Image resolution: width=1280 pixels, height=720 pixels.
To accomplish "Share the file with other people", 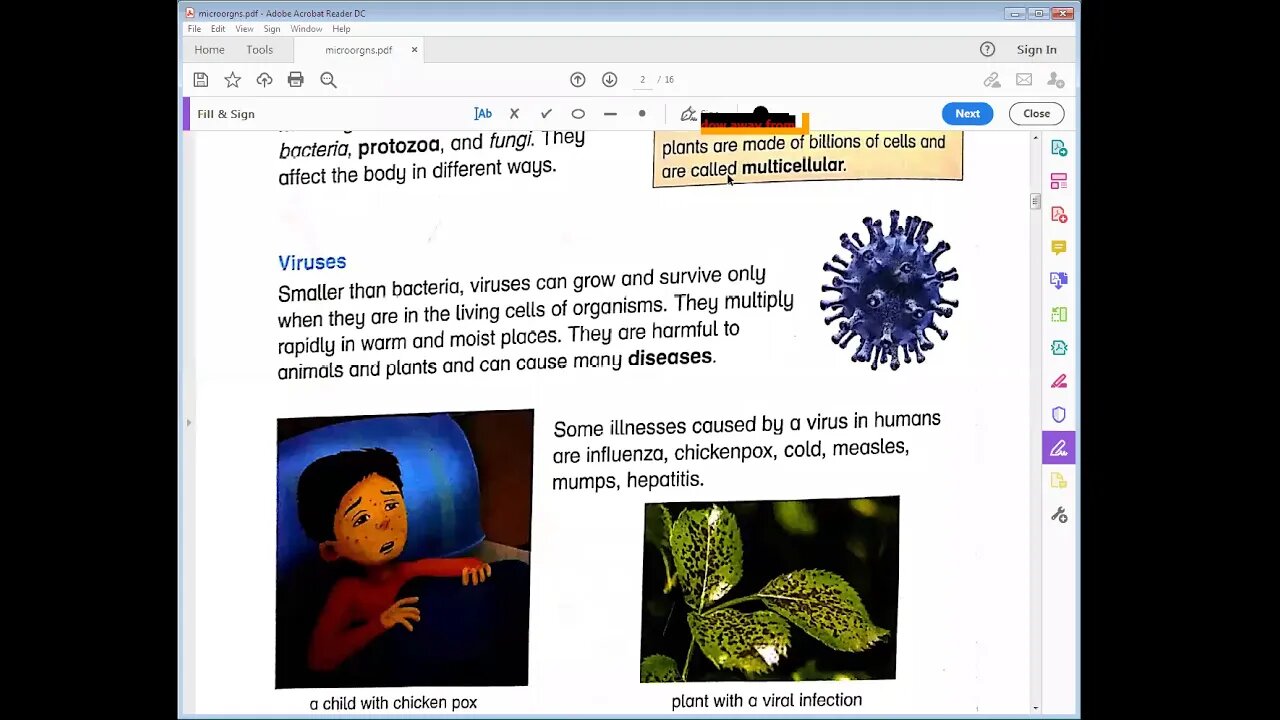I will click(x=1056, y=80).
